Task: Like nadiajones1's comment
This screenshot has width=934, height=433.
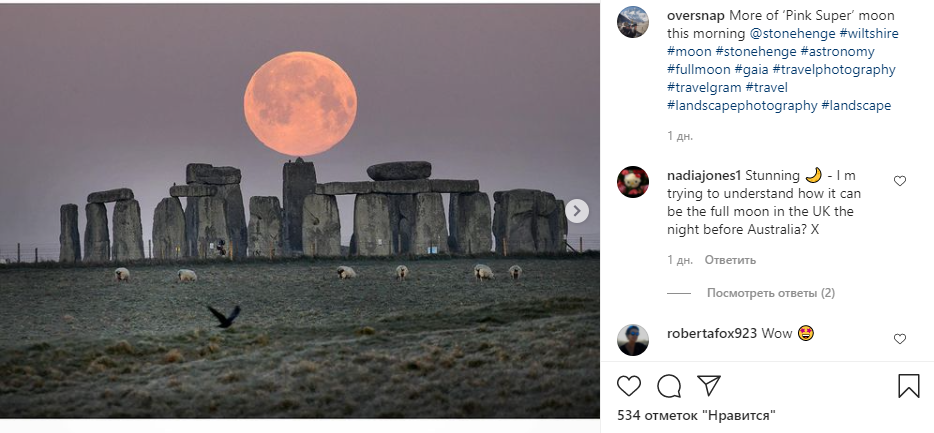Action: pyautogui.click(x=899, y=181)
